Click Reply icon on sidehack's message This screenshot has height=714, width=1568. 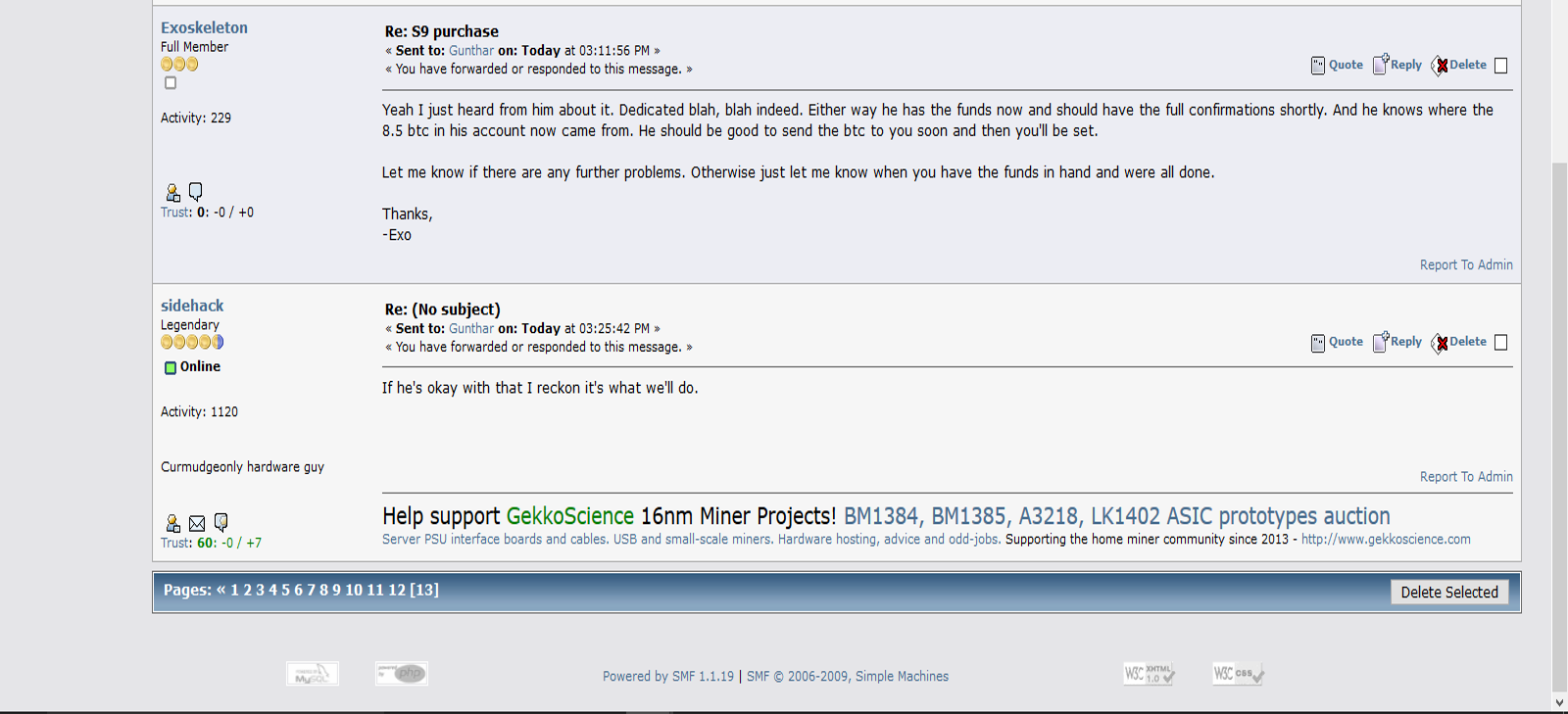(x=1381, y=342)
